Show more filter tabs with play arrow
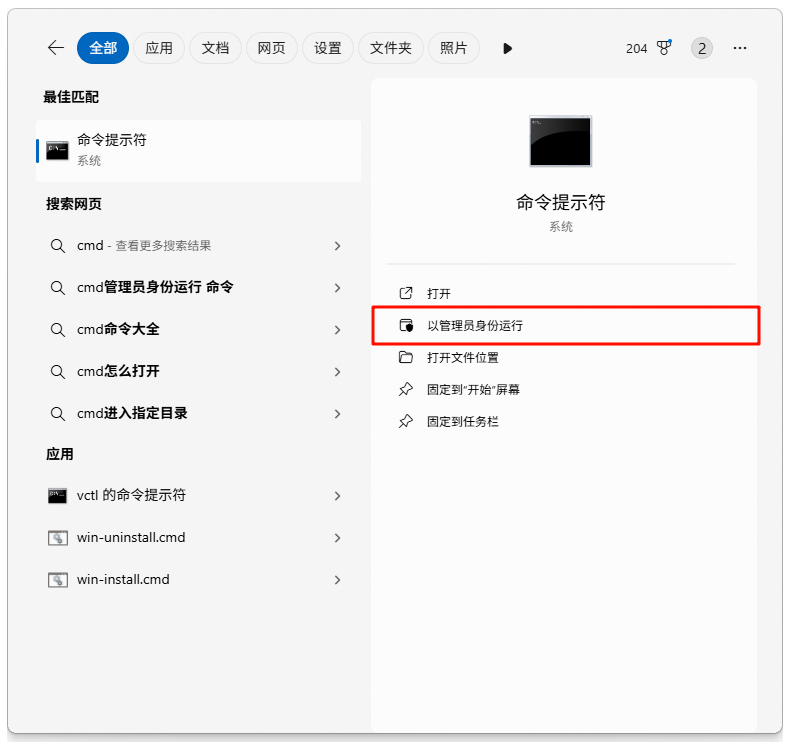Viewport: 791px width, 742px height. tap(507, 48)
